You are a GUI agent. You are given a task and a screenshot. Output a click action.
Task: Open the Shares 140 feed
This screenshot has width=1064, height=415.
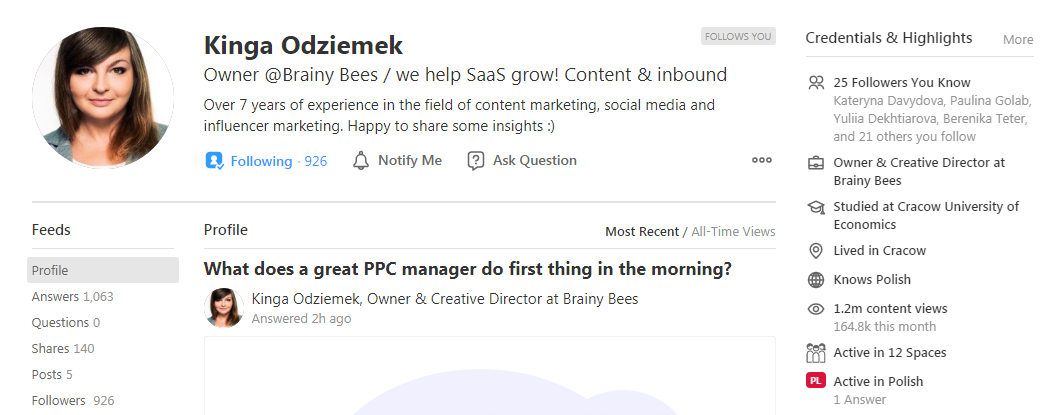(63, 349)
